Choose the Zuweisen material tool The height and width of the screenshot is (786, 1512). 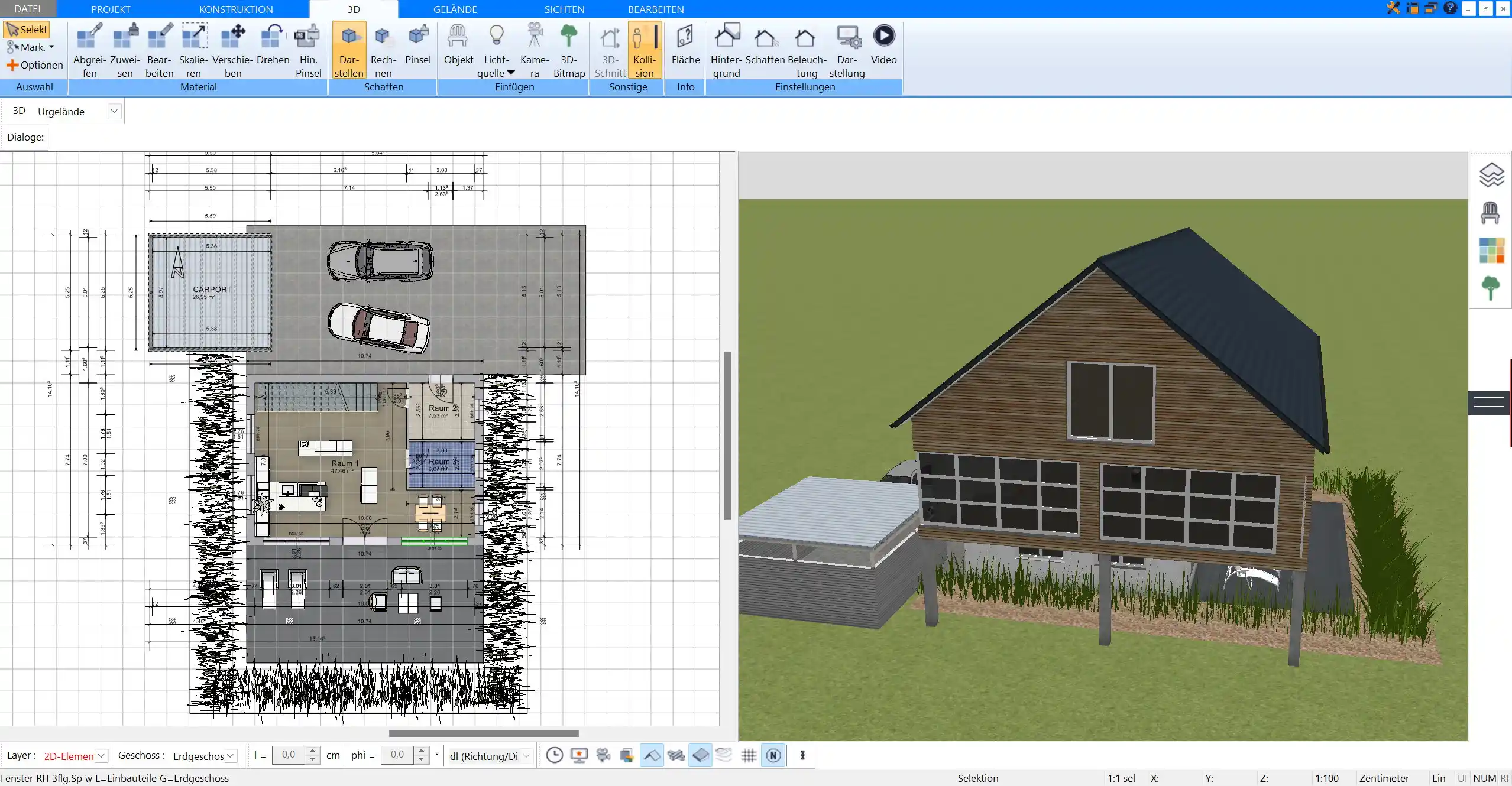click(125, 51)
